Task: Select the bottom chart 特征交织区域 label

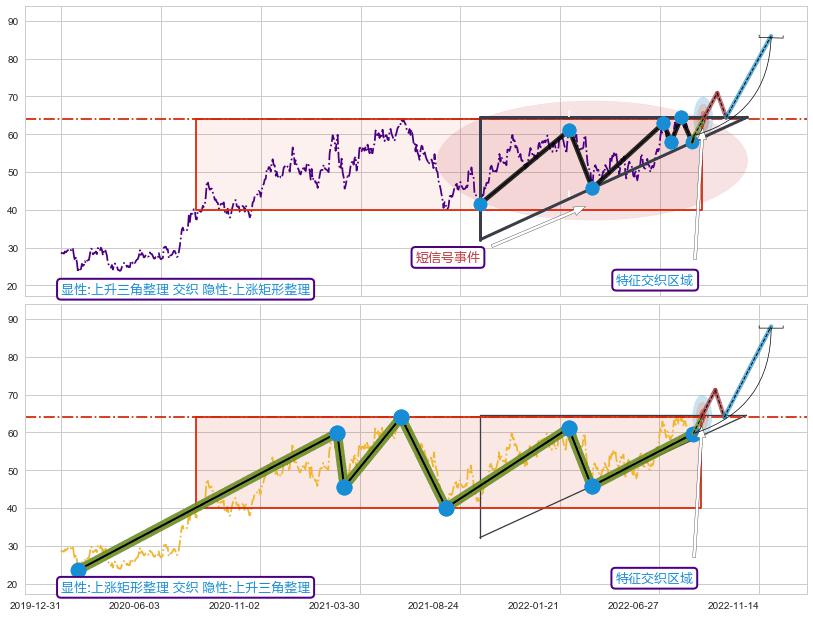Action: [654, 578]
